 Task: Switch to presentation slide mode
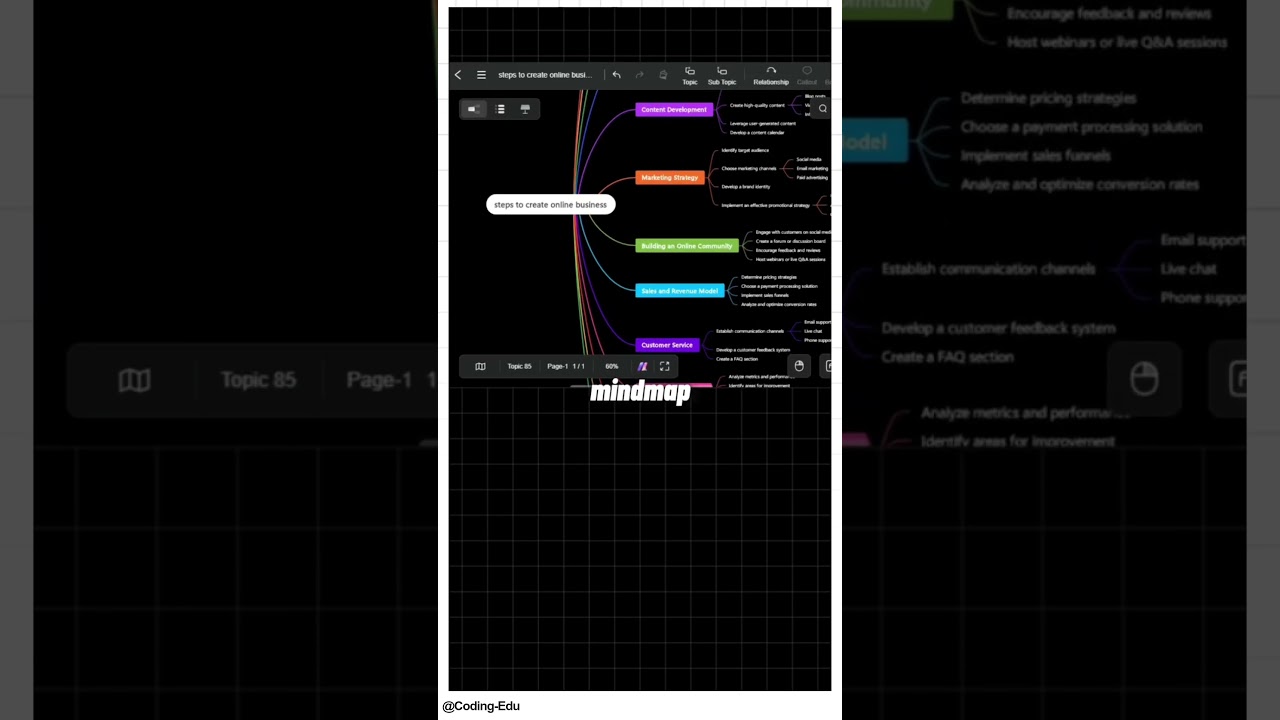coord(525,109)
